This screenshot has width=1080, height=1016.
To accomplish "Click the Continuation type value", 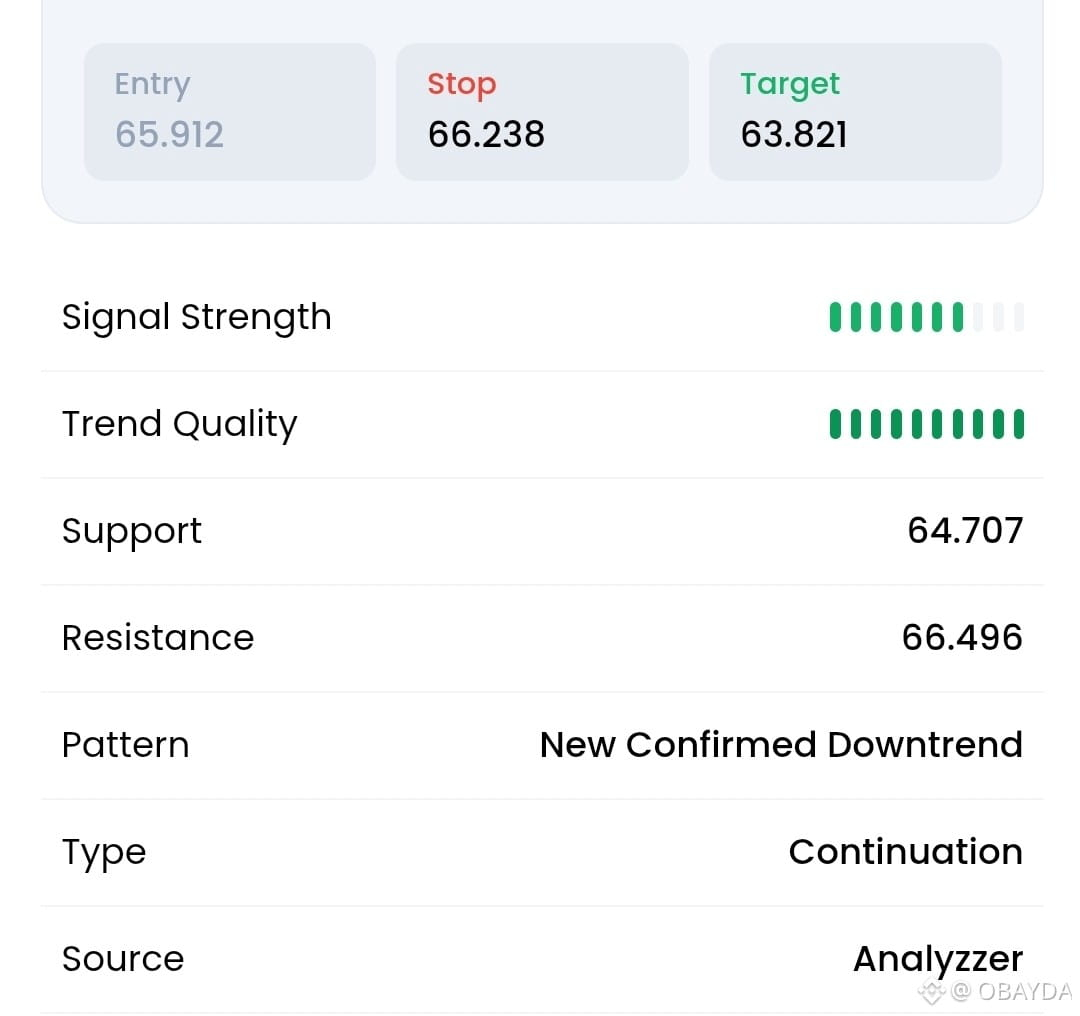I will pos(906,851).
